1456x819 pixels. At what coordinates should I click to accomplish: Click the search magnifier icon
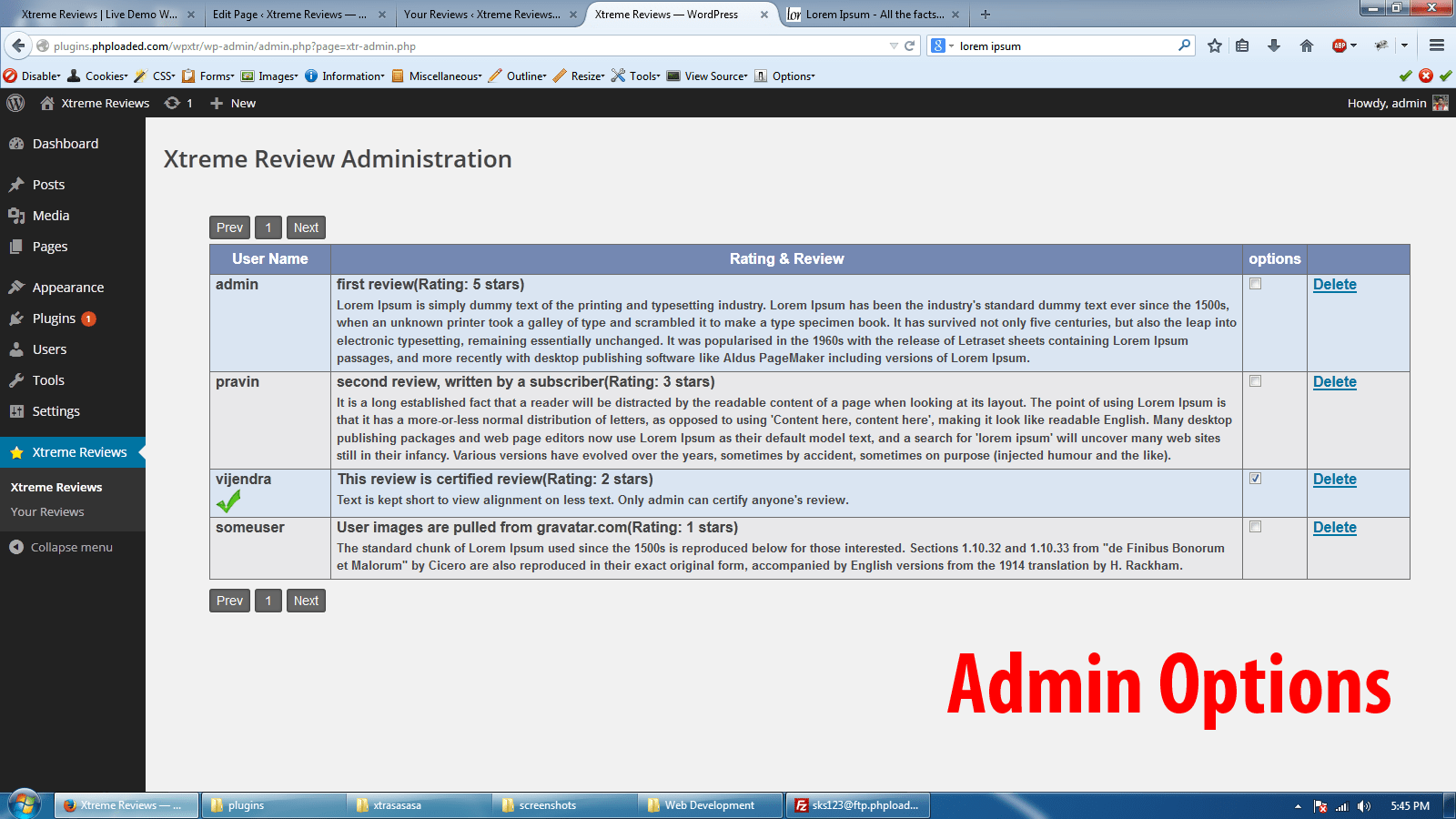click(1184, 45)
